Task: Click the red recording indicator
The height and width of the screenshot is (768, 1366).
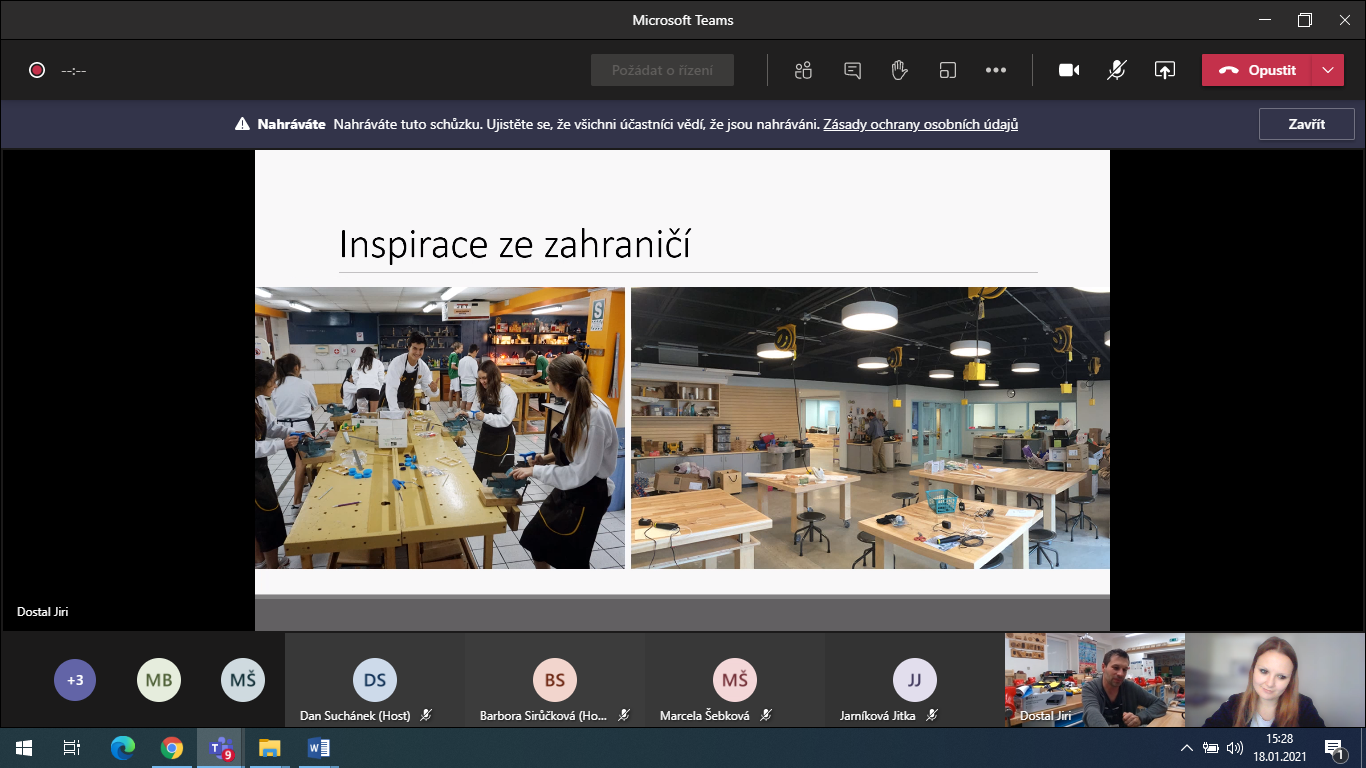Action: coord(37,70)
